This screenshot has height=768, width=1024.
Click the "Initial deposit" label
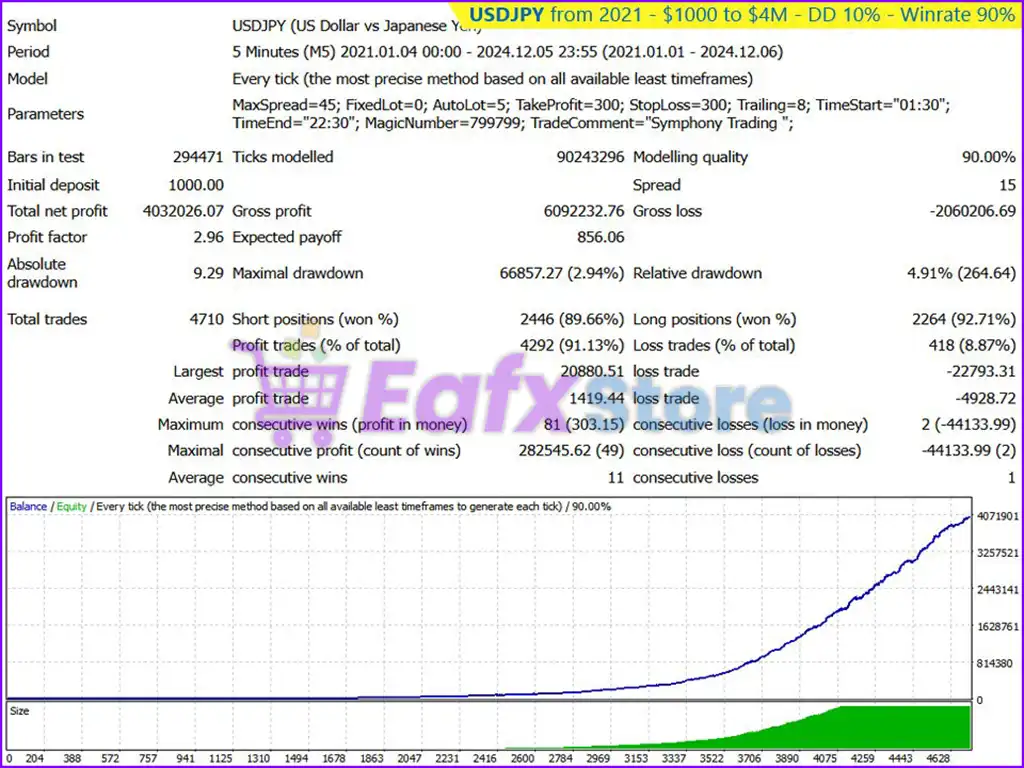tap(53, 185)
